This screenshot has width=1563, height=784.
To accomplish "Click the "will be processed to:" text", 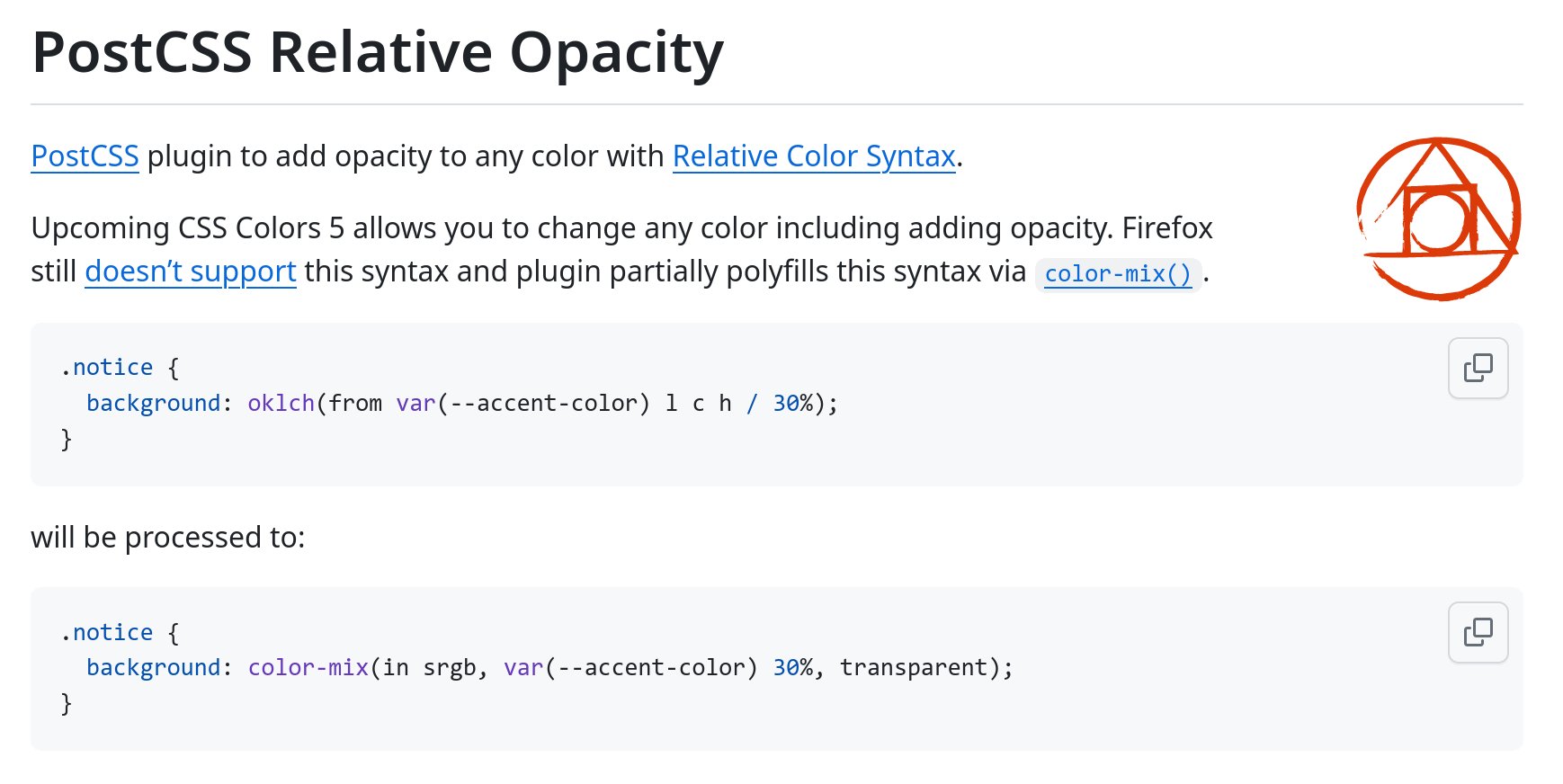I will [168, 538].
